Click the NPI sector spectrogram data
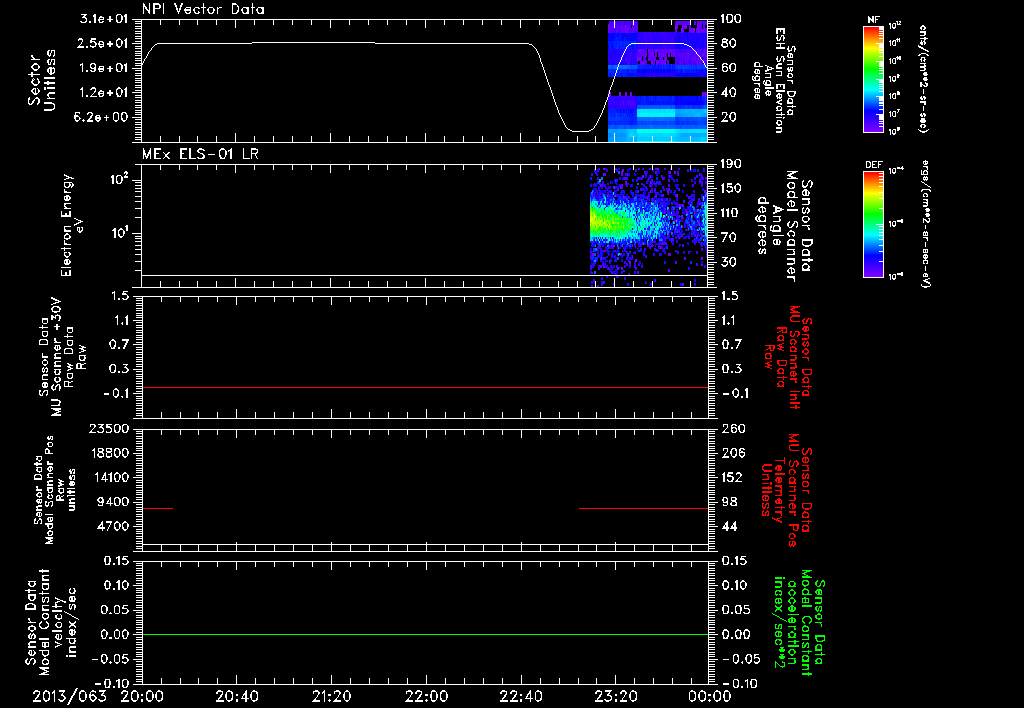The height and width of the screenshot is (708, 1024). (658, 81)
